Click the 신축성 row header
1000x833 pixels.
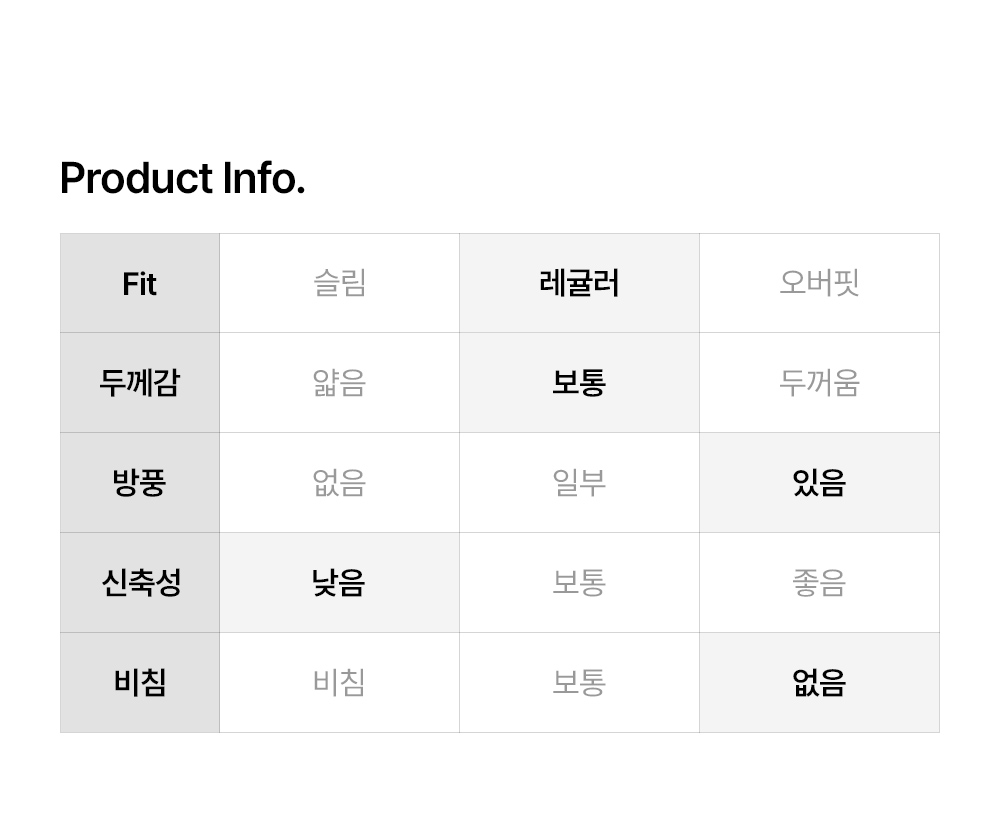click(140, 583)
